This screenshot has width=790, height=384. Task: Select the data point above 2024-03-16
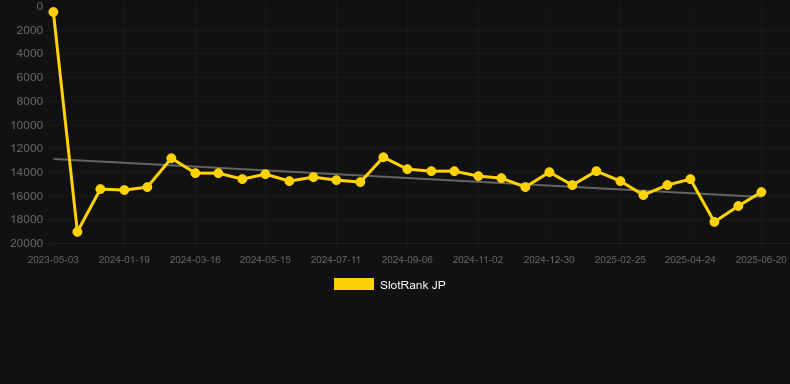coord(195,173)
